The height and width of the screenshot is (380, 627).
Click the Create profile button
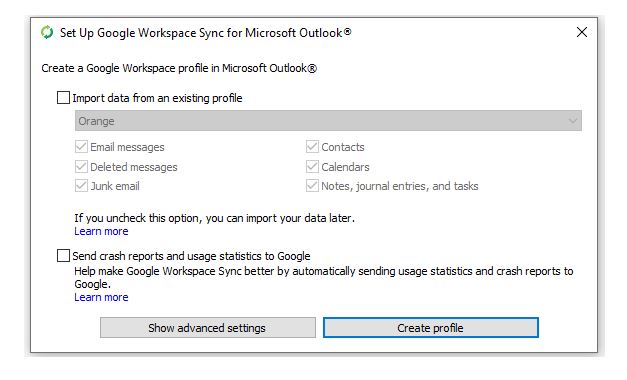tap(431, 328)
